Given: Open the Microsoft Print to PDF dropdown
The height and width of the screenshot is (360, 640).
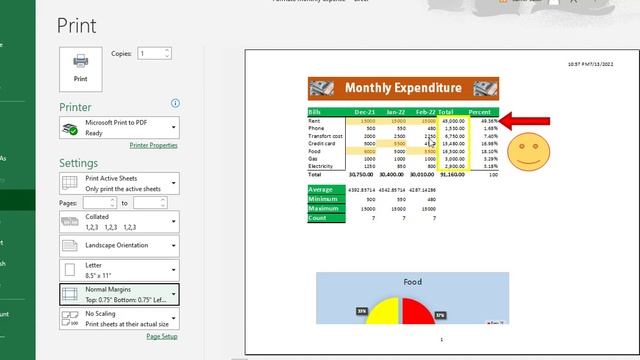Looking at the screenshot, I should click(x=119, y=128).
